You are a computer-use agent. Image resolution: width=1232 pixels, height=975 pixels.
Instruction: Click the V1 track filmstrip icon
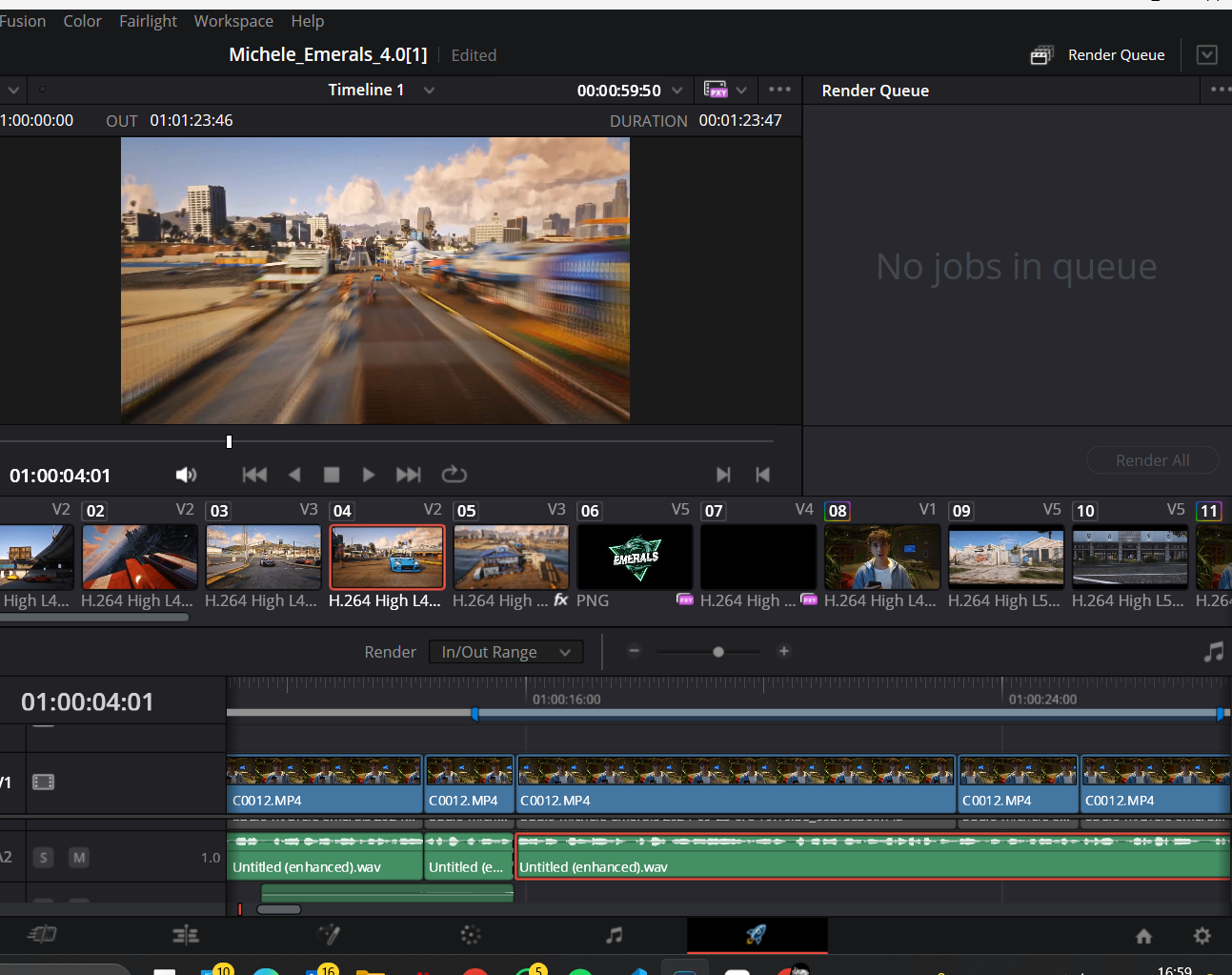pyautogui.click(x=44, y=782)
